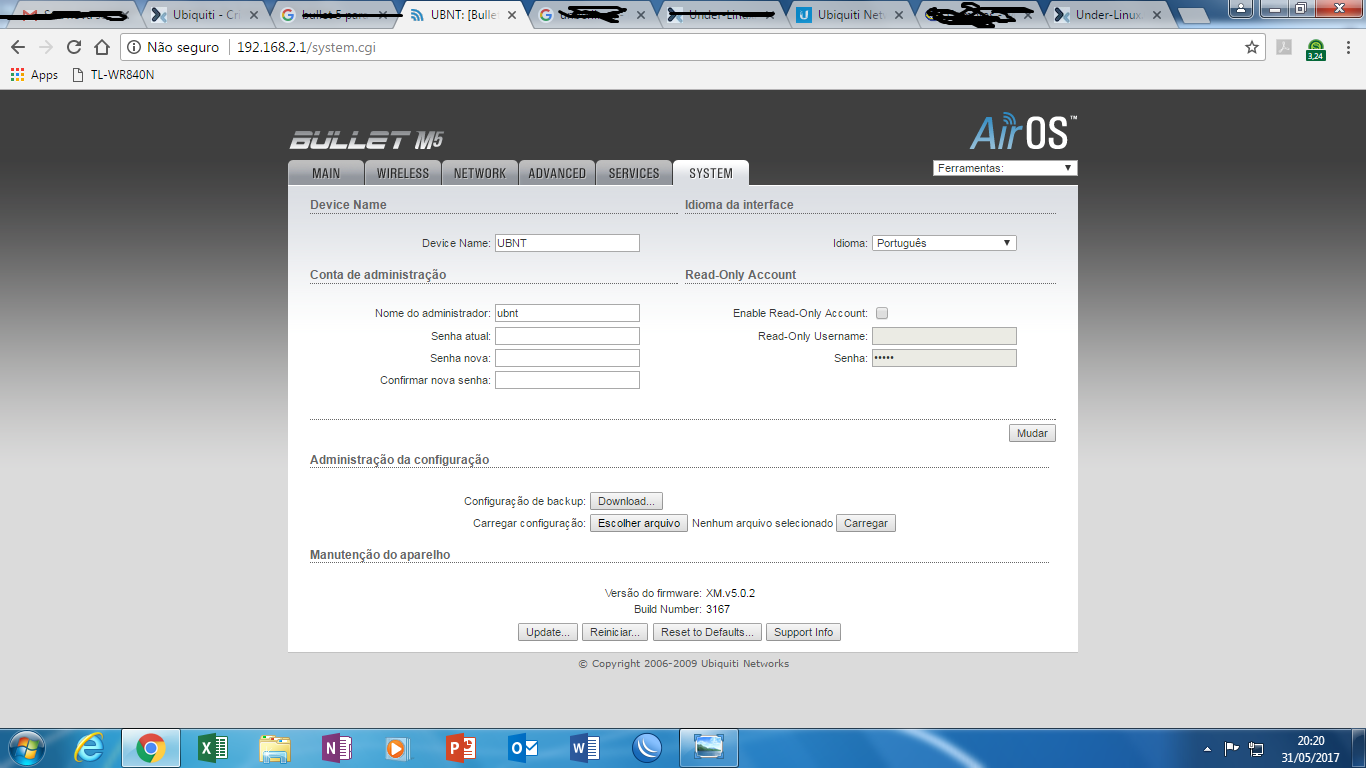Focus the Device Name field
Image resolution: width=1366 pixels, height=768 pixels.
pos(567,243)
